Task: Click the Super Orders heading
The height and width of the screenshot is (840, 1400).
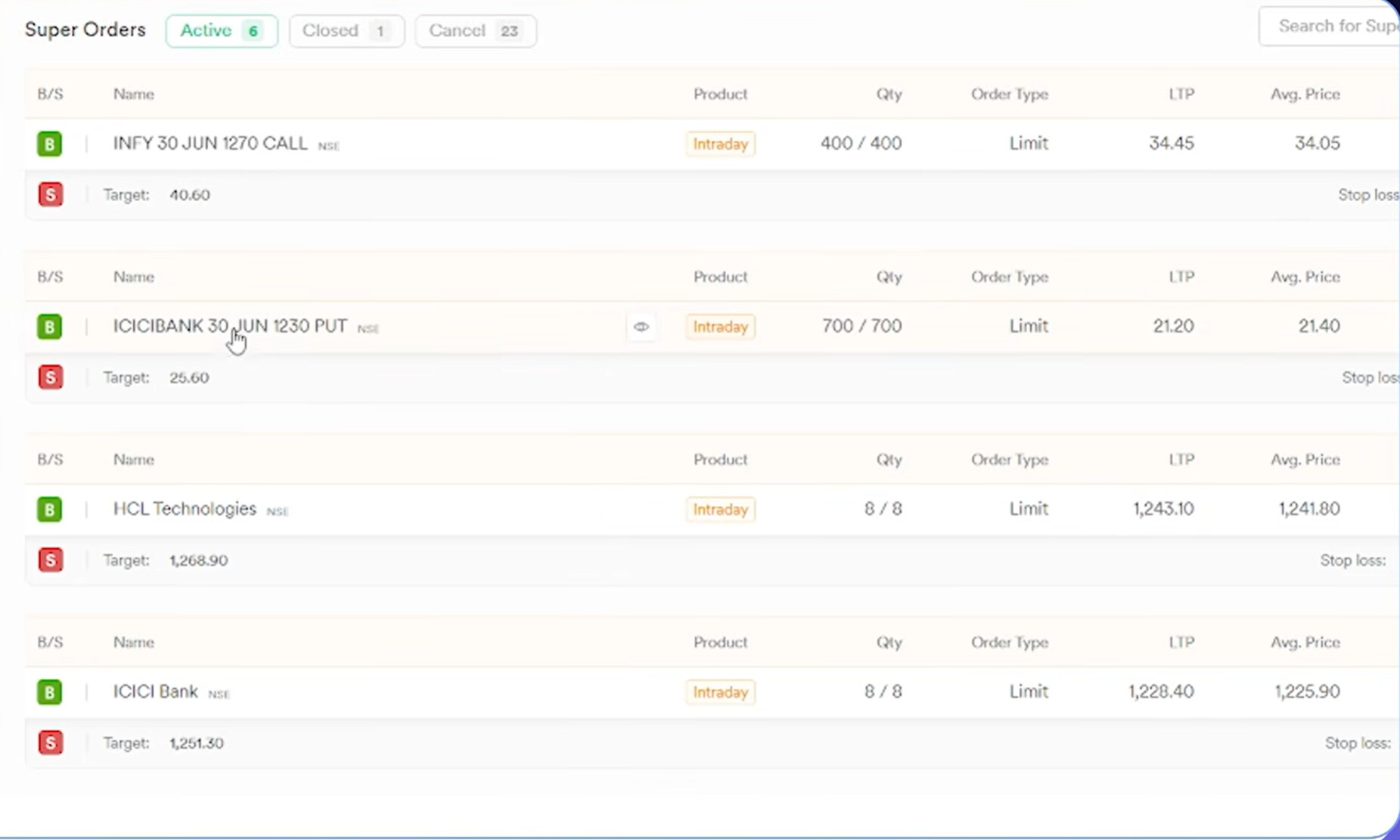Action: (x=85, y=30)
